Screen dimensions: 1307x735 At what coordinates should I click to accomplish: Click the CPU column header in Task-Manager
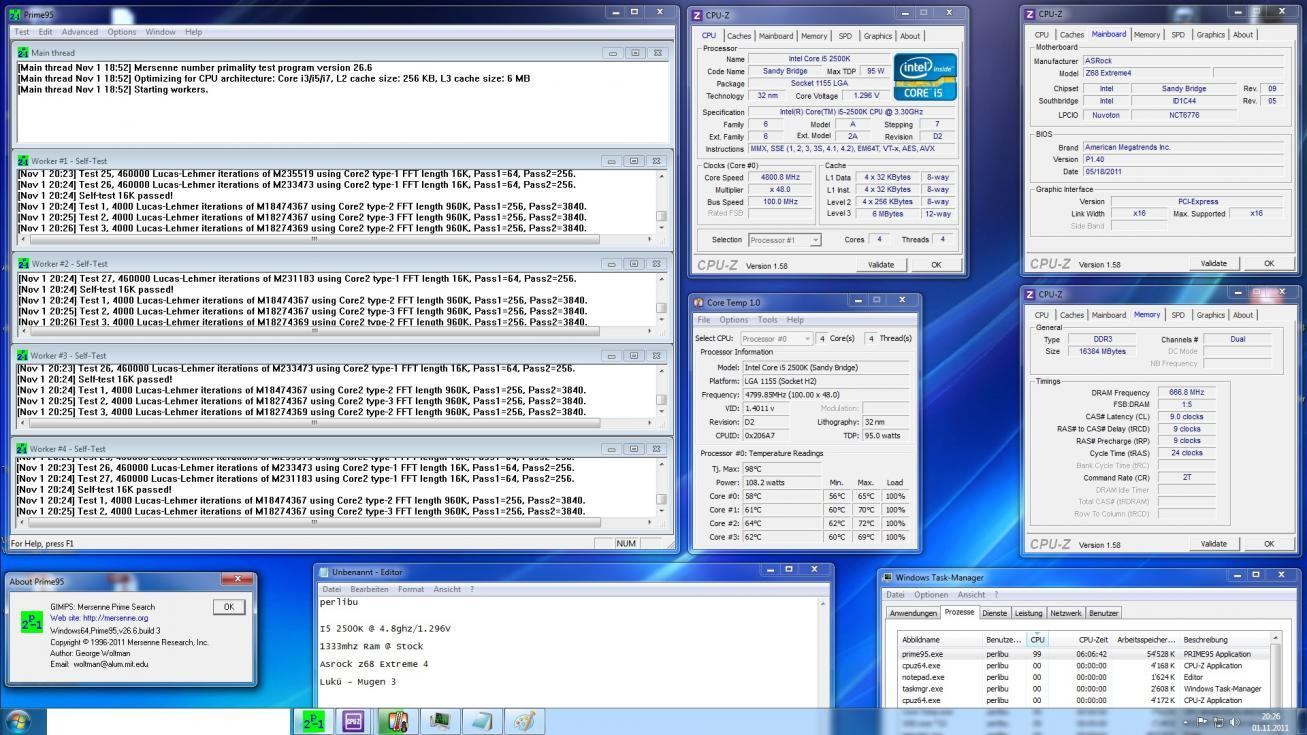click(1037, 639)
